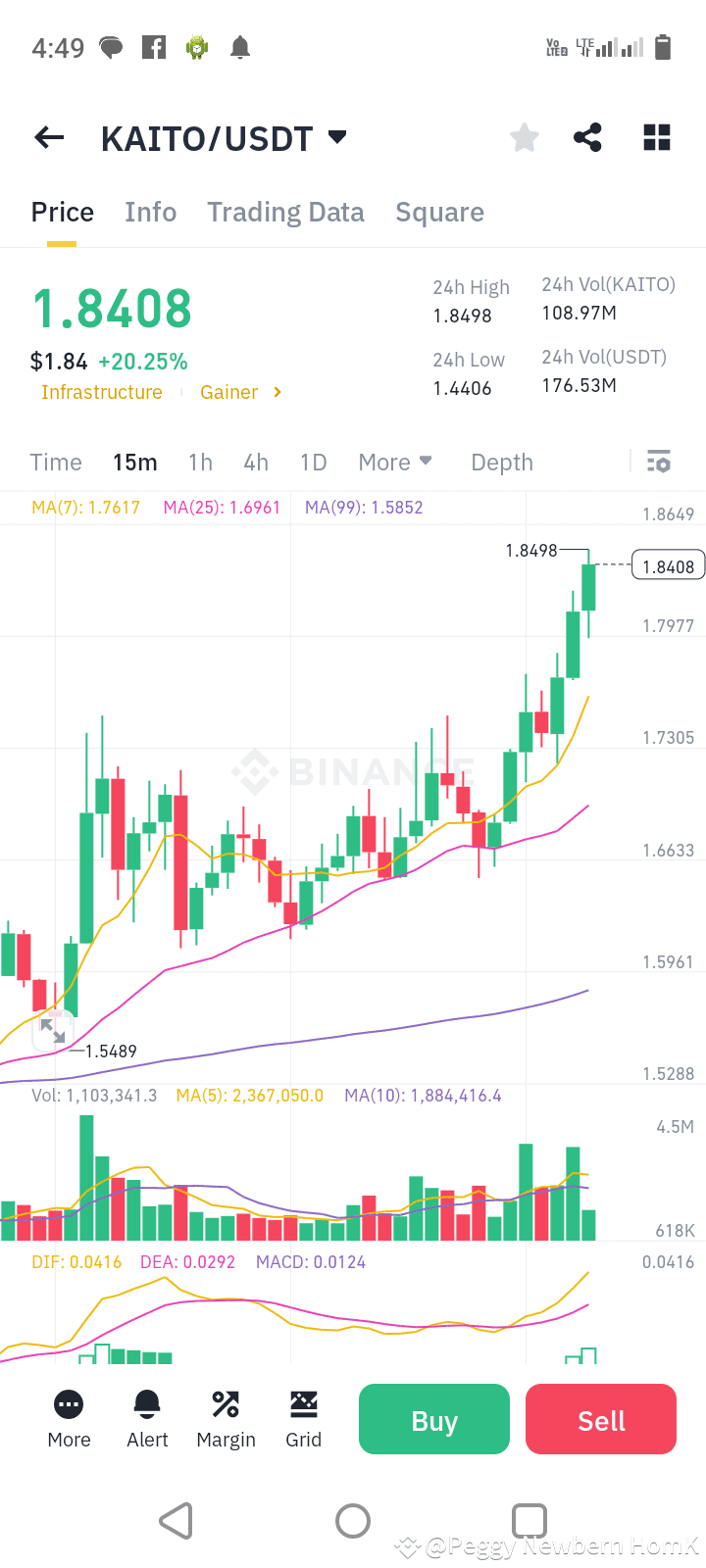Expand chart to fullscreen icon
Viewport: 706px width, 1568px height.
[52, 1030]
